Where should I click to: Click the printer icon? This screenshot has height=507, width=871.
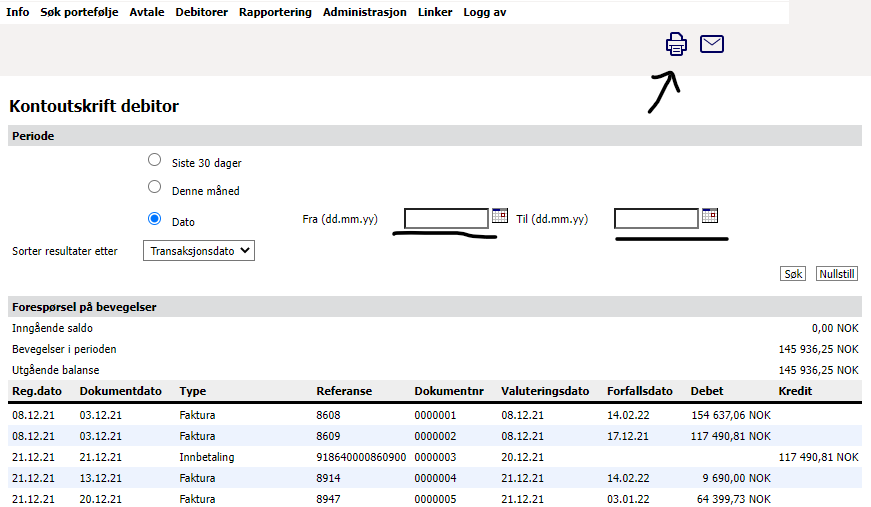677,44
